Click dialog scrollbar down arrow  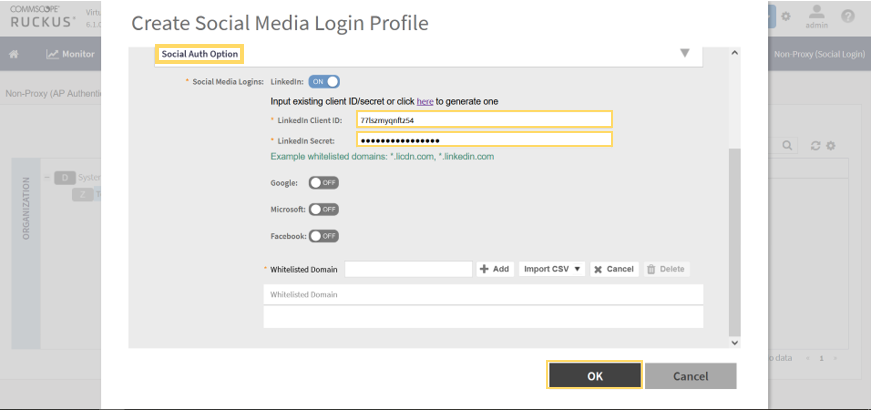point(734,342)
